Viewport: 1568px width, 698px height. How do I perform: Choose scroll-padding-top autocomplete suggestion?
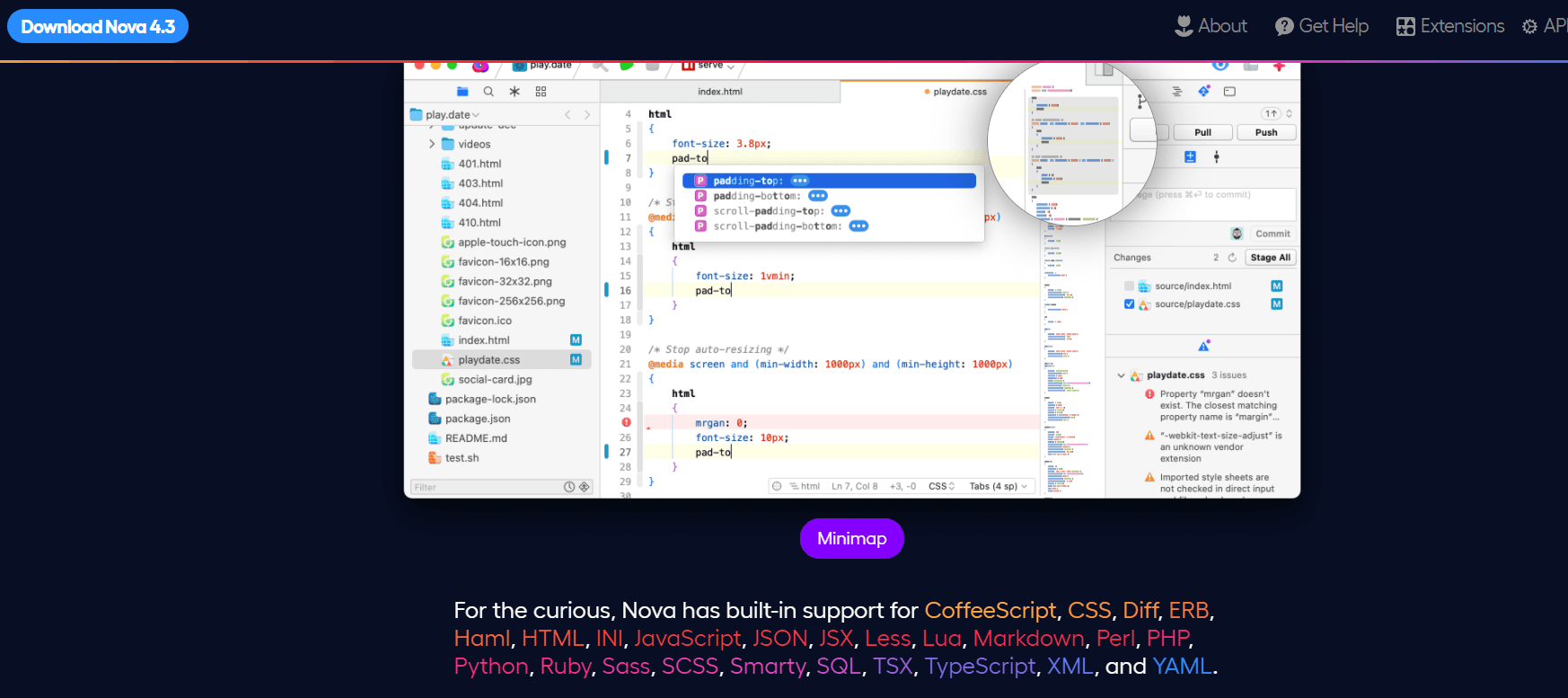pyautogui.click(x=829, y=211)
